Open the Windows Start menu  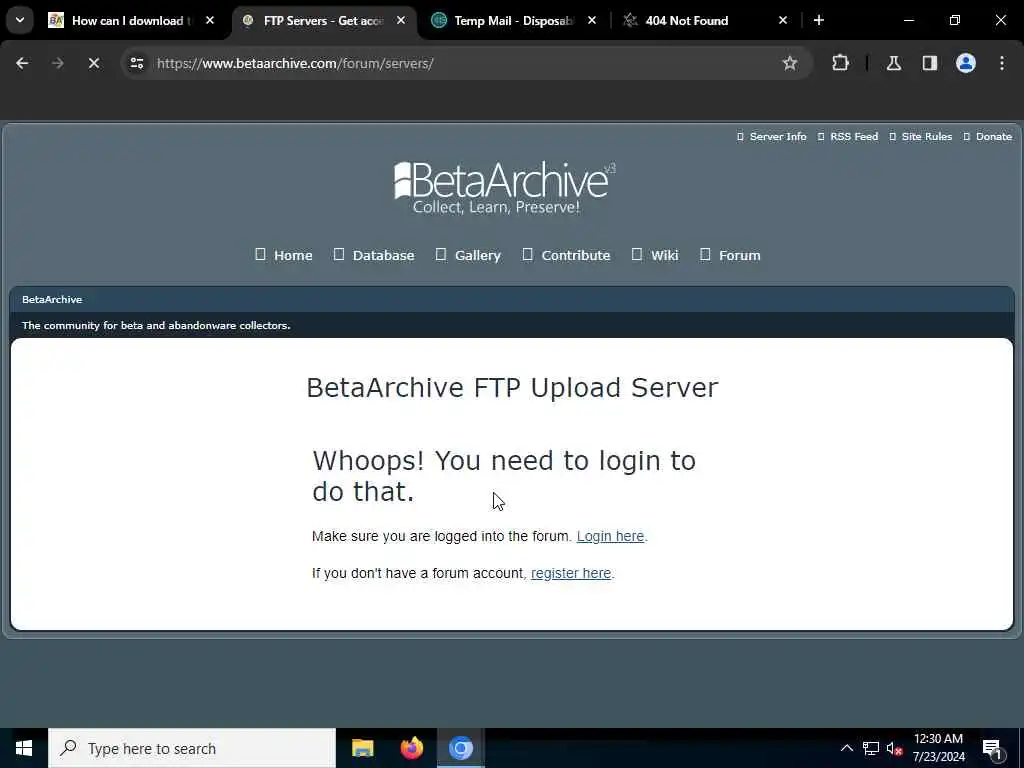(x=24, y=748)
